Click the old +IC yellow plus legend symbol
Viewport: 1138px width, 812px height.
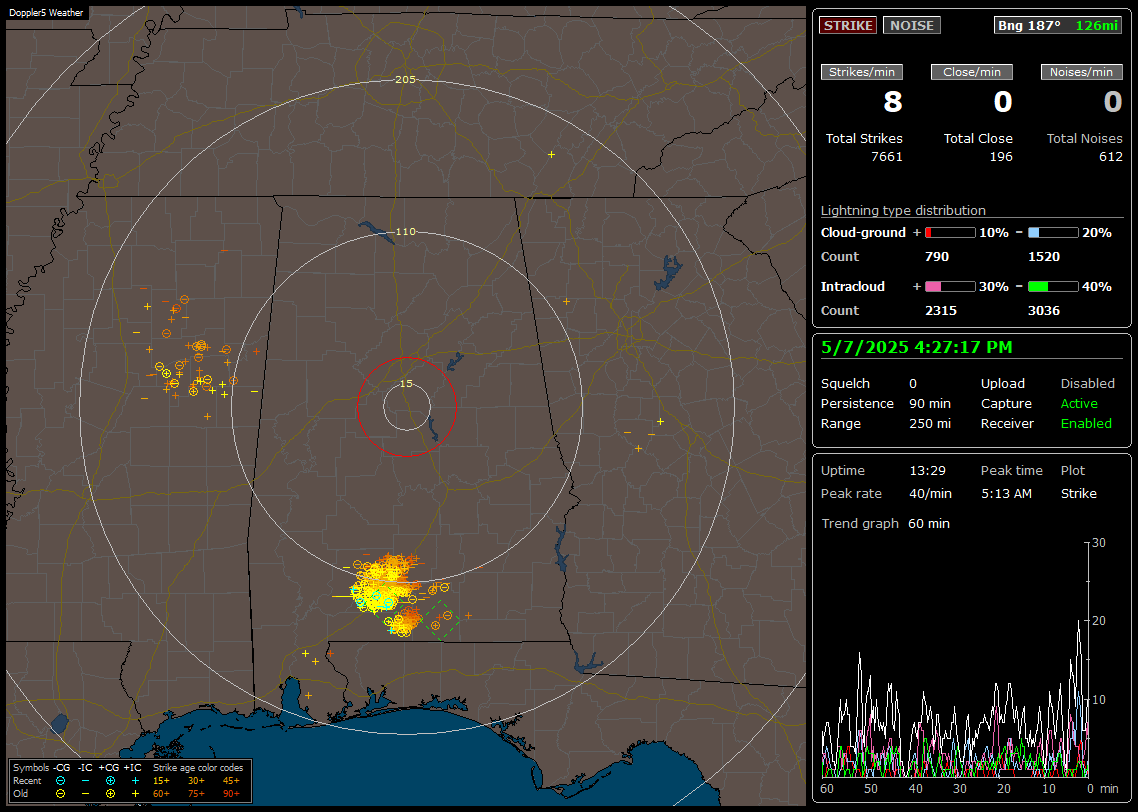point(134,794)
